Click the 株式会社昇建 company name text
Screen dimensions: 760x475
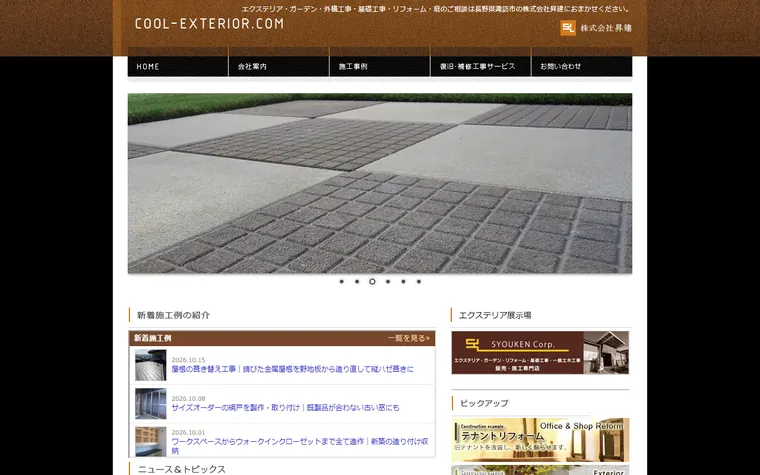[606, 28]
